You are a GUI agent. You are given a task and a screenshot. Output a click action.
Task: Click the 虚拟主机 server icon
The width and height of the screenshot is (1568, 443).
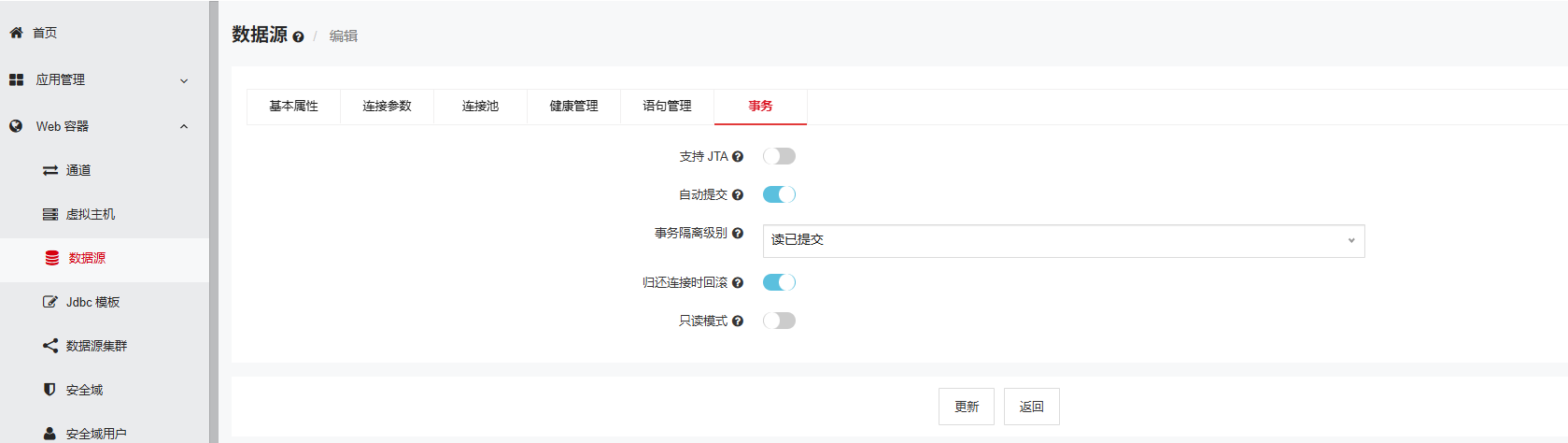tap(50, 214)
